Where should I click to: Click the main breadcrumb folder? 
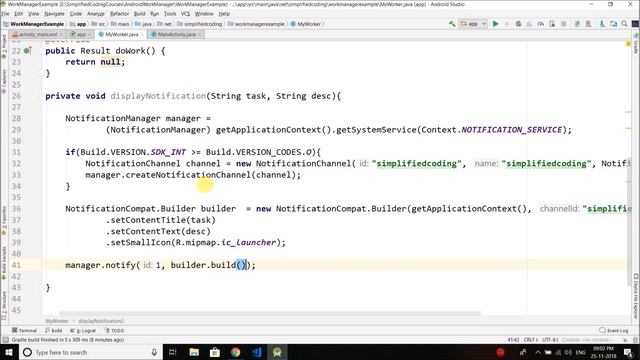point(120,24)
